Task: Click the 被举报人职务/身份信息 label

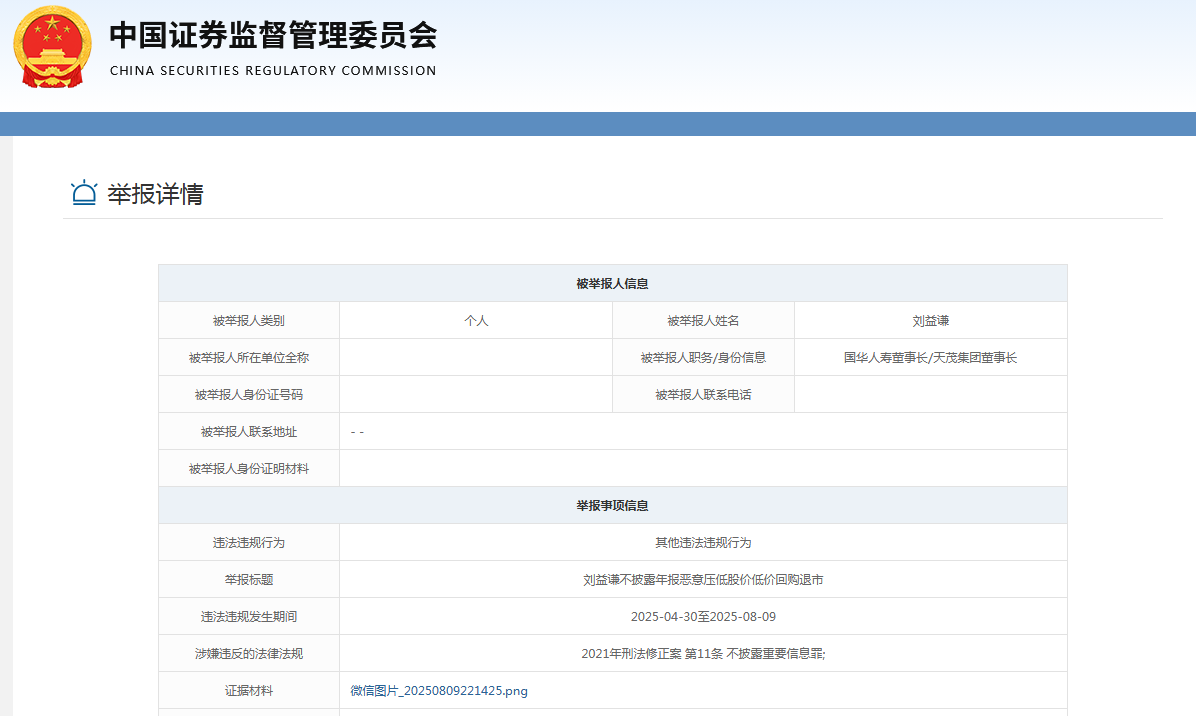Action: (703, 358)
